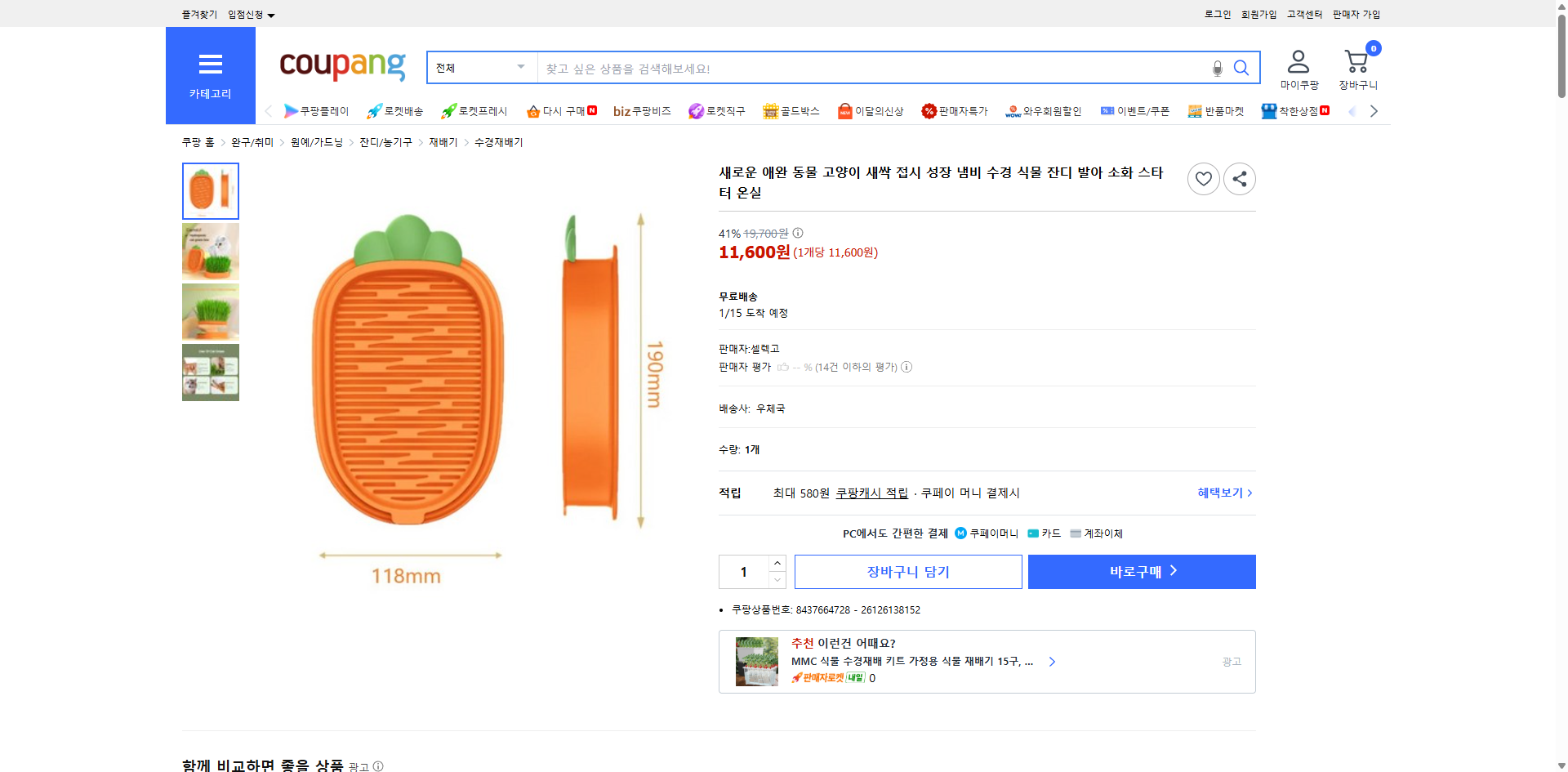Open the 전체 search category dropdown
This screenshot has width=1568, height=772.
point(480,68)
